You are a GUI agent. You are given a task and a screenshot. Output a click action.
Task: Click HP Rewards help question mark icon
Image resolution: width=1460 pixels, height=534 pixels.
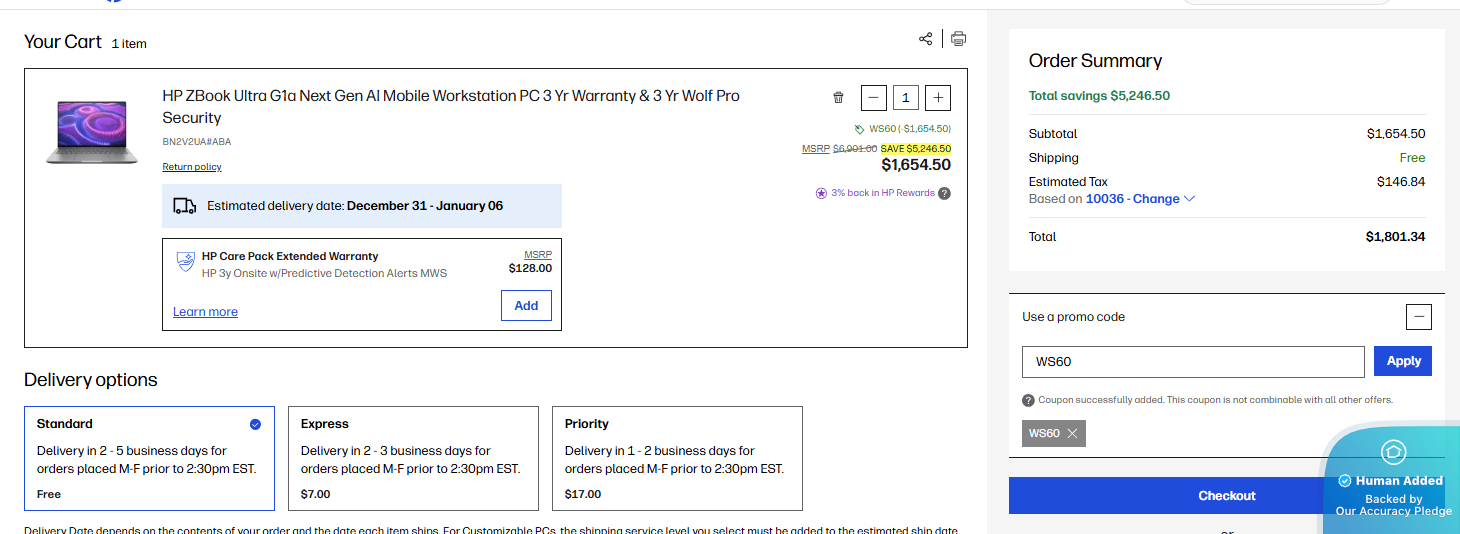pyautogui.click(x=944, y=193)
